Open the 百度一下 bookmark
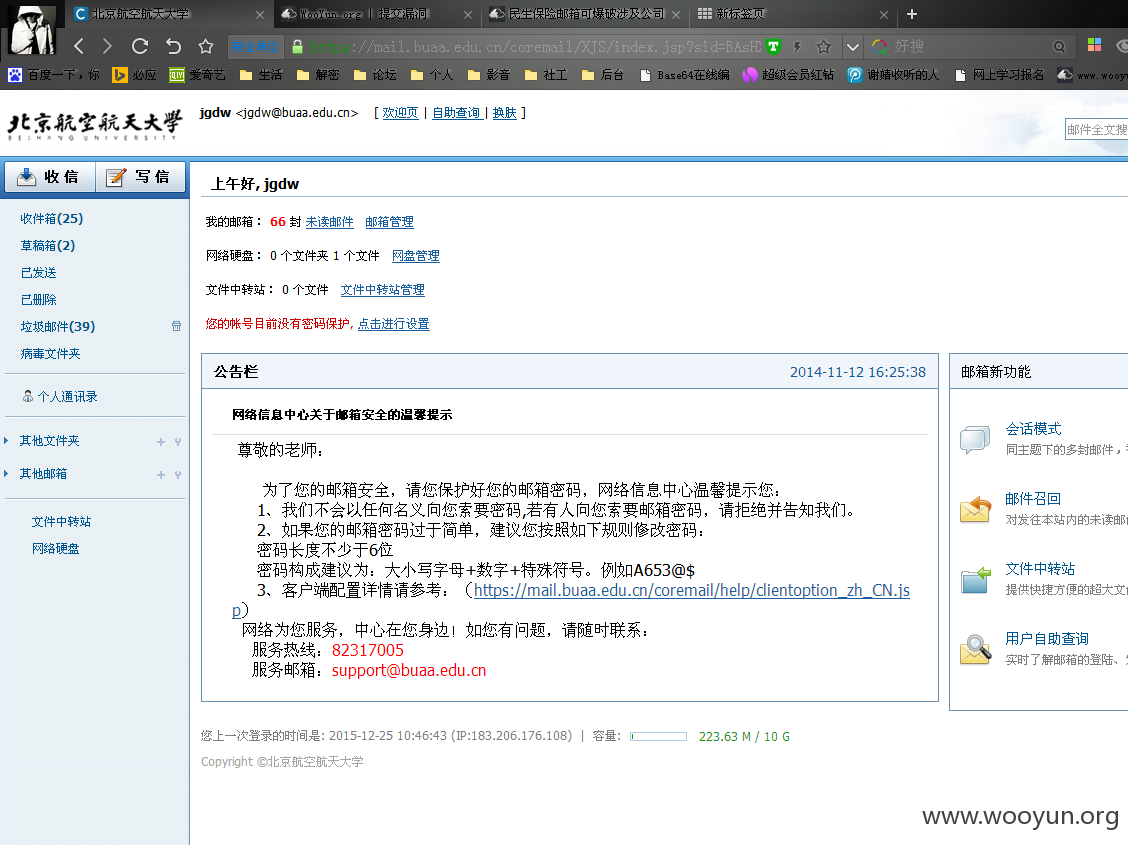Screen dimensions: 1128x845 coord(54,75)
